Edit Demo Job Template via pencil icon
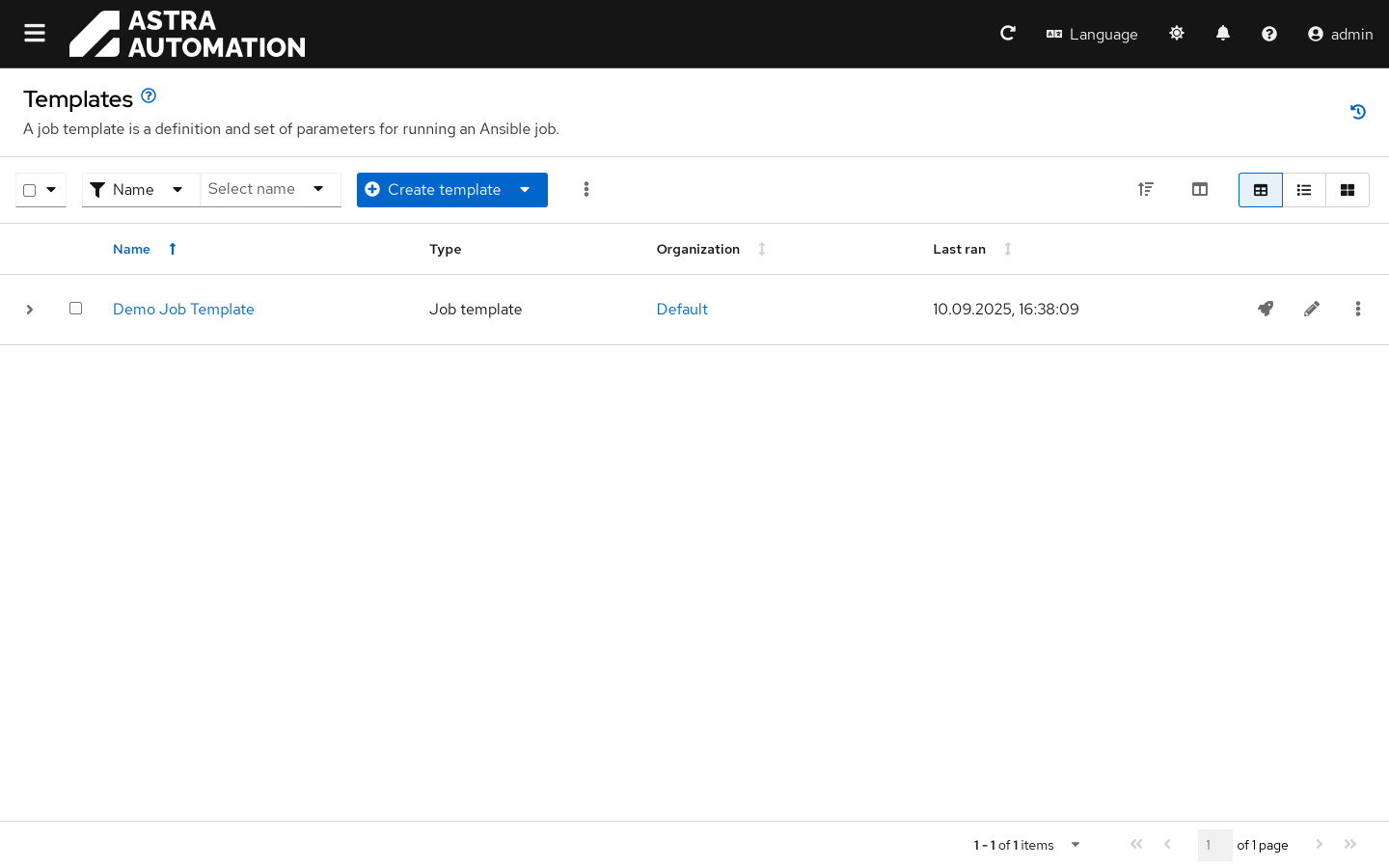Viewport: 1389px width, 868px height. (x=1312, y=309)
